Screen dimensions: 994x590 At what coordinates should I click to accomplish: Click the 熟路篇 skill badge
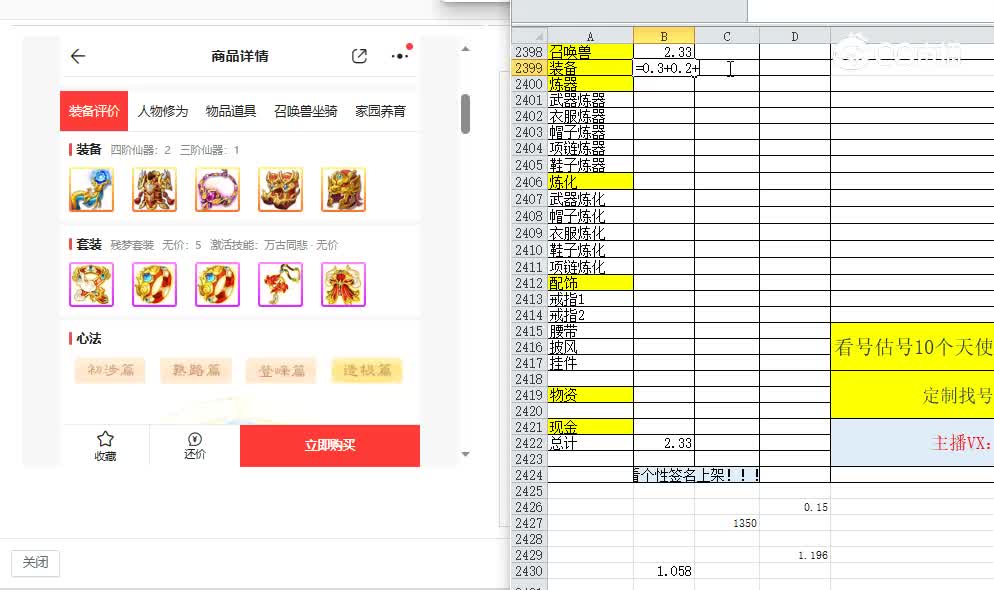[196, 370]
